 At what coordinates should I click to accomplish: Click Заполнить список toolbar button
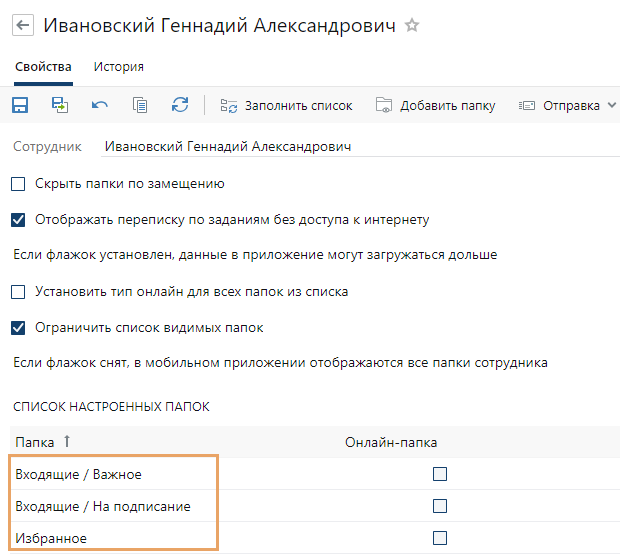(x=286, y=105)
